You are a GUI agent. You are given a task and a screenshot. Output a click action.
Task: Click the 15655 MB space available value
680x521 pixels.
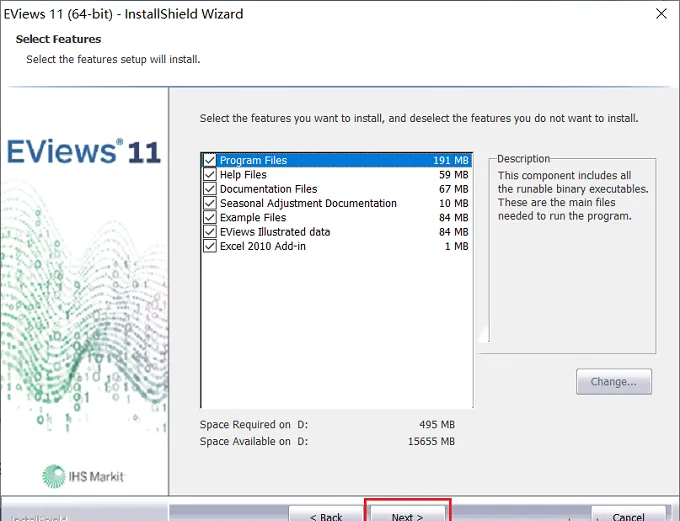432,441
